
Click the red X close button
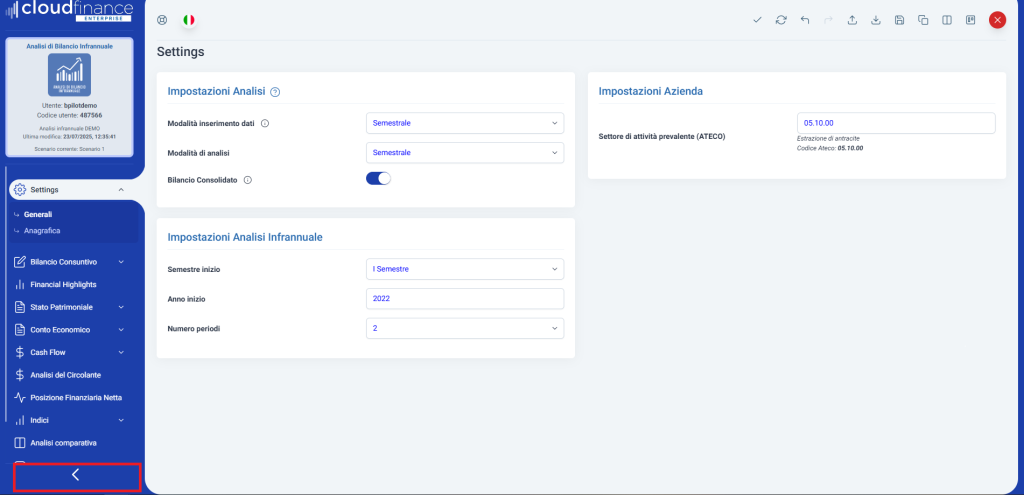tap(997, 20)
